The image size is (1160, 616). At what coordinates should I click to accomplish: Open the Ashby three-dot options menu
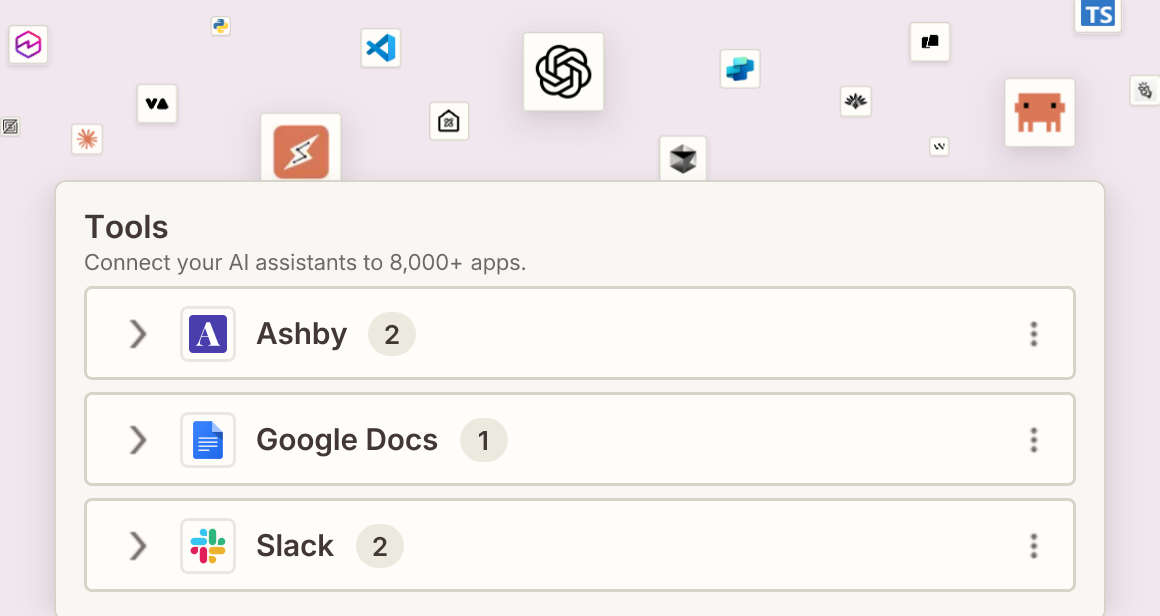pos(1034,334)
